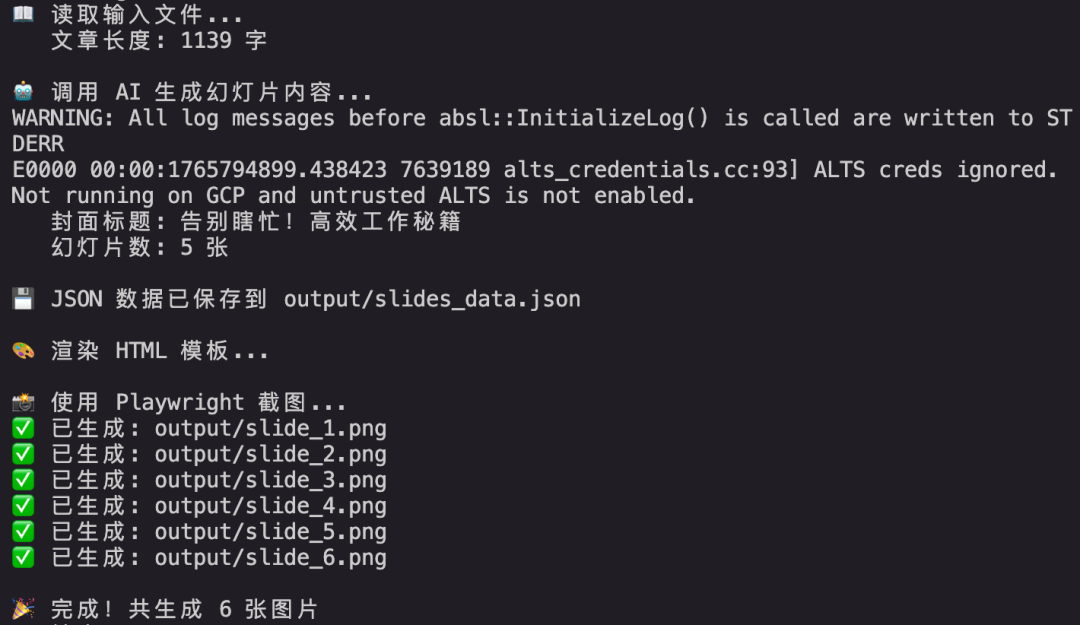The image size is (1080, 625).
Task: Click the article length 1139 line
Action: pos(158,40)
